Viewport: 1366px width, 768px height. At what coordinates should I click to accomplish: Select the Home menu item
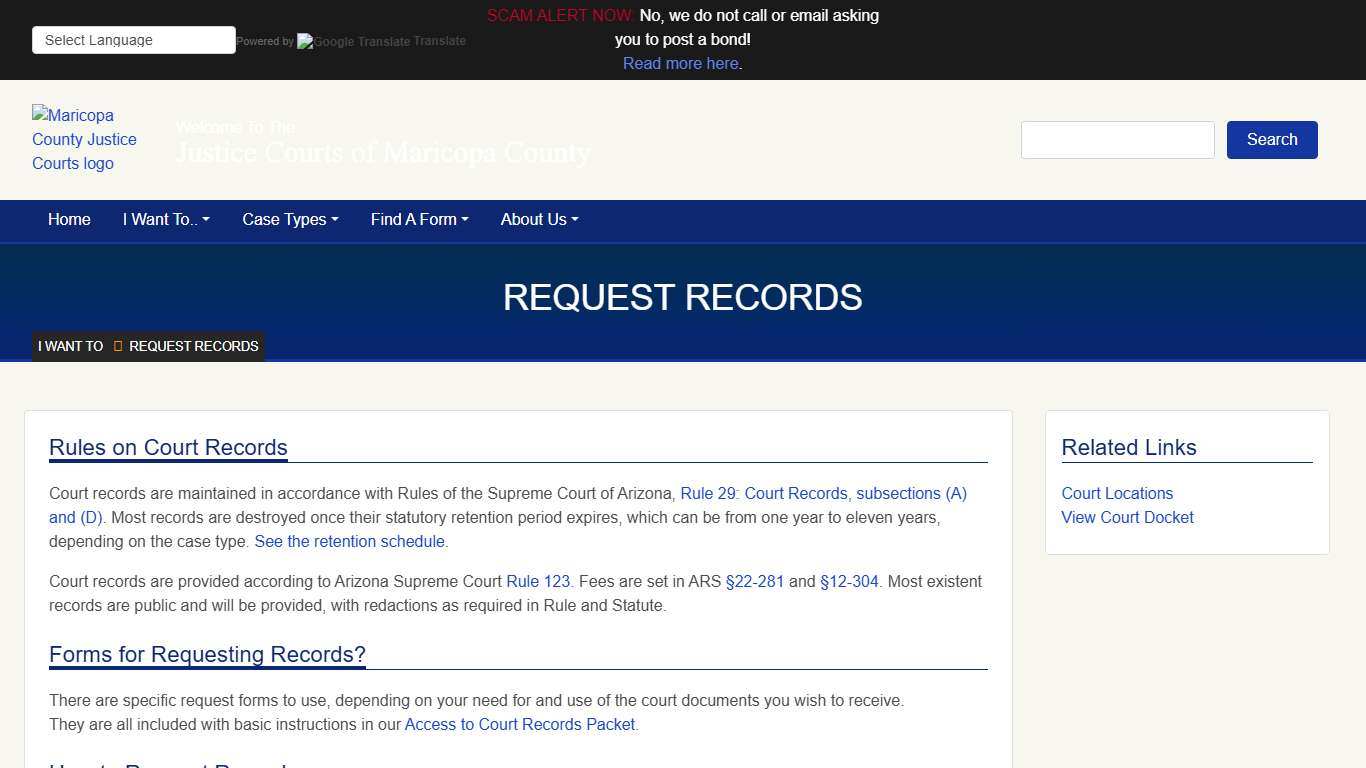pyautogui.click(x=69, y=219)
